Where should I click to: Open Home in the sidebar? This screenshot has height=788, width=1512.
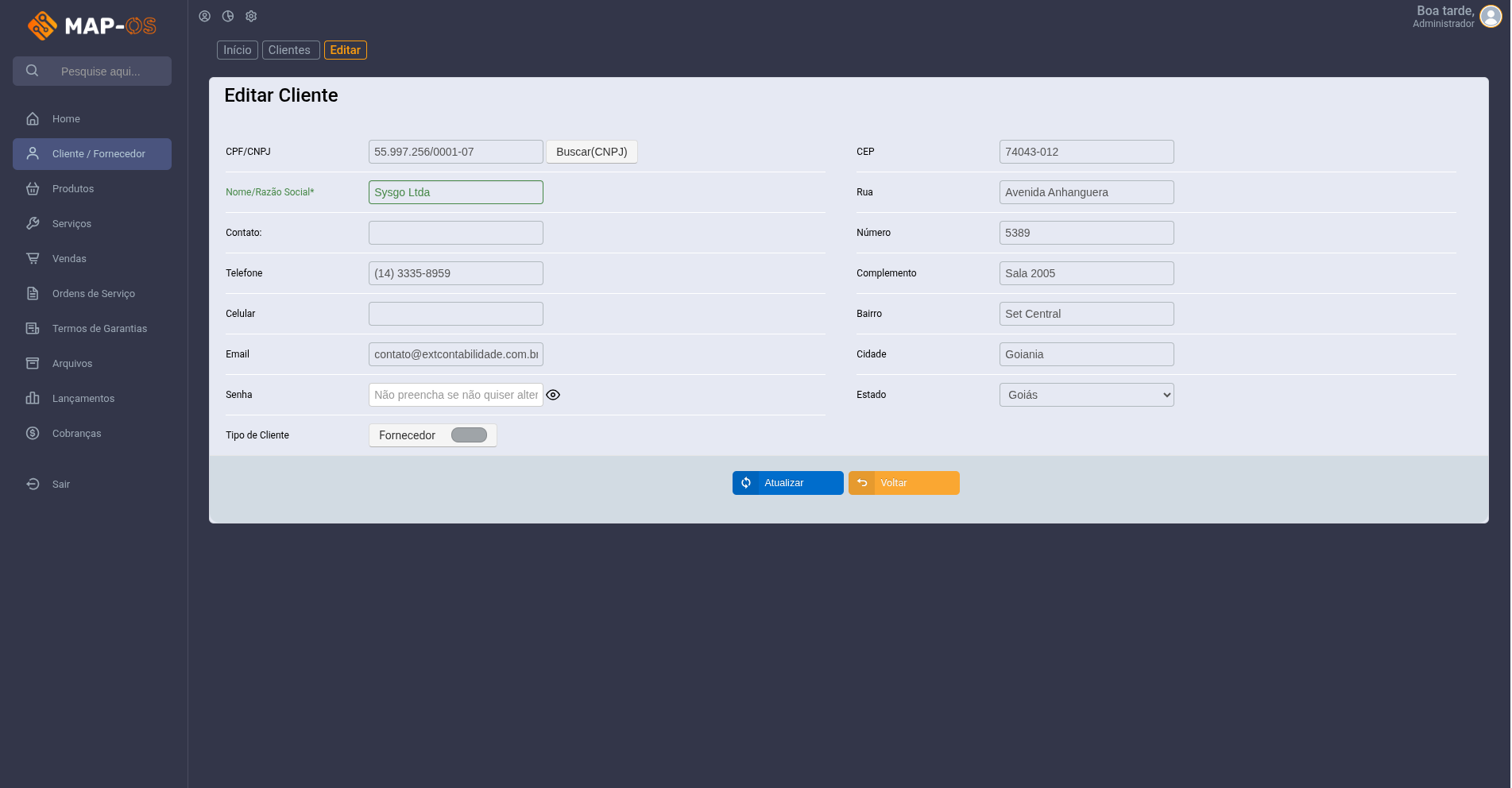[92, 119]
